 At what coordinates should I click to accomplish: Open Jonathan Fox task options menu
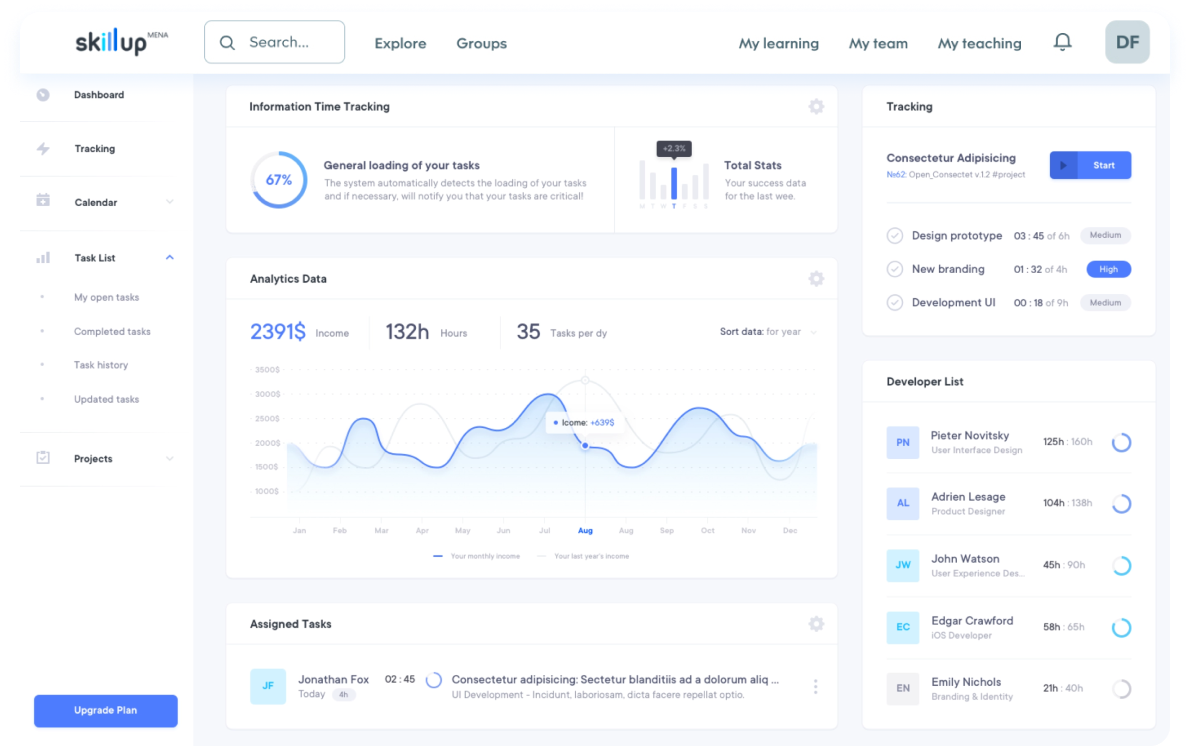coord(815,686)
